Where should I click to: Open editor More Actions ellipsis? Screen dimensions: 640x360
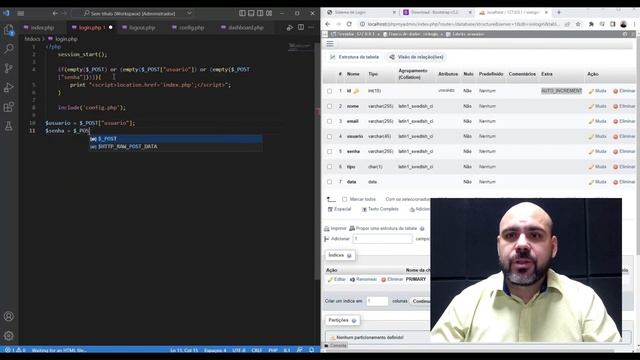point(311,27)
